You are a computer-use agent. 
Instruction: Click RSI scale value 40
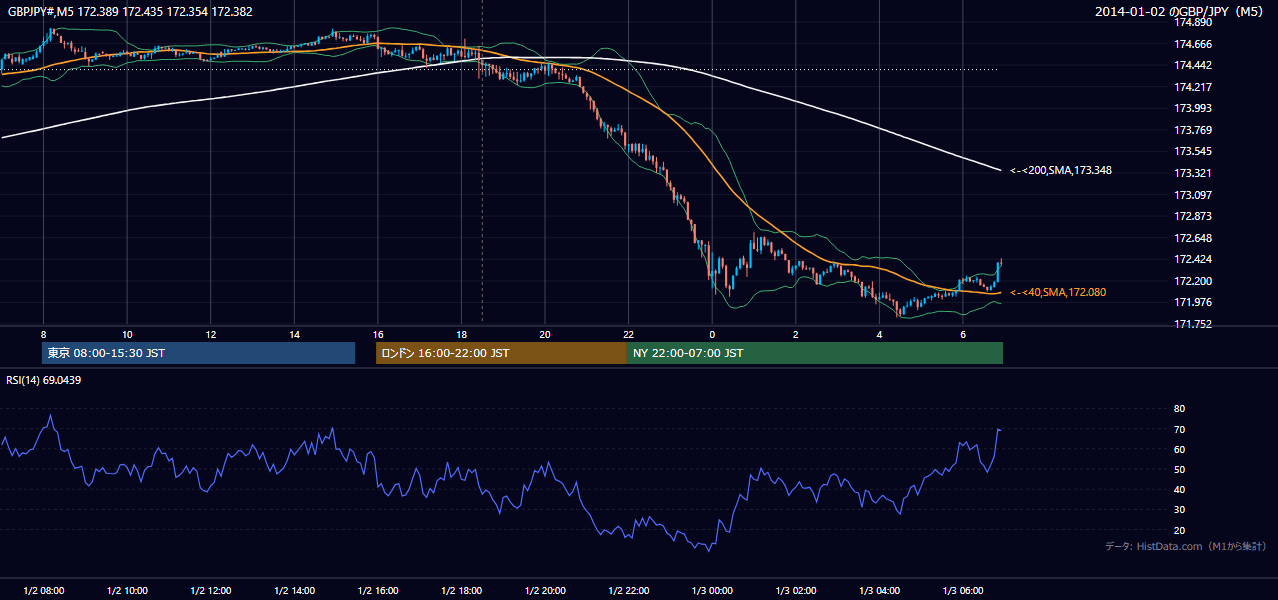pos(1179,489)
